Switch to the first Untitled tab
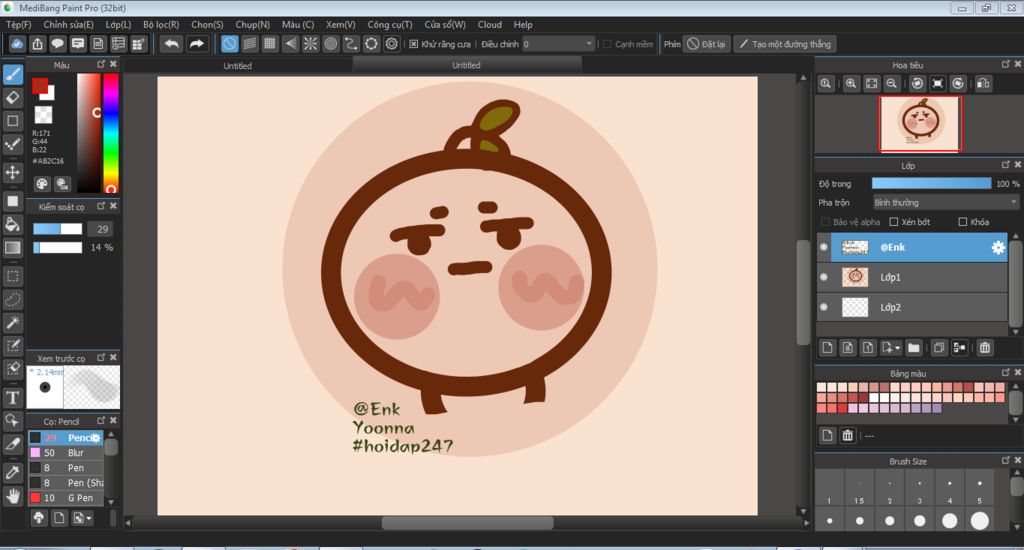 [x=238, y=65]
